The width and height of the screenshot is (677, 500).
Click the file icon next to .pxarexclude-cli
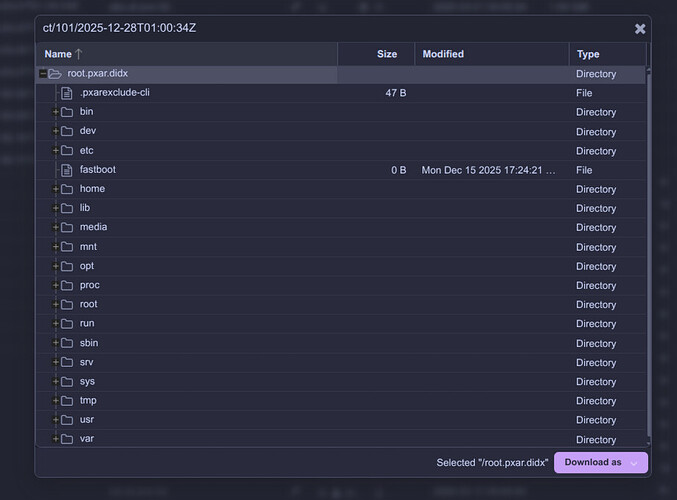[67, 93]
